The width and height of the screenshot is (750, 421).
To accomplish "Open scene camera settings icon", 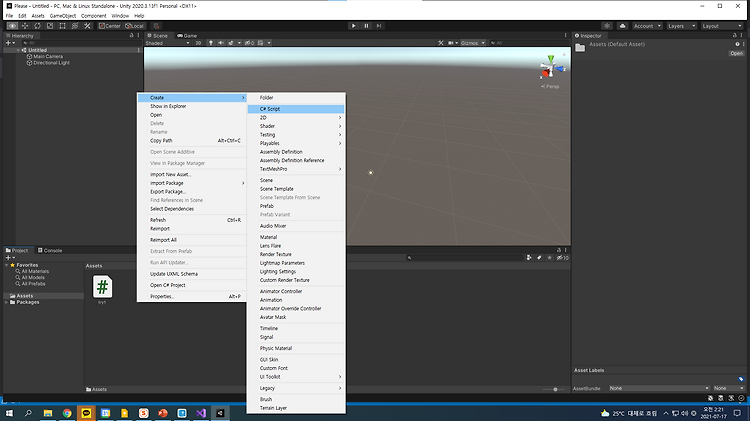I will click(x=451, y=43).
